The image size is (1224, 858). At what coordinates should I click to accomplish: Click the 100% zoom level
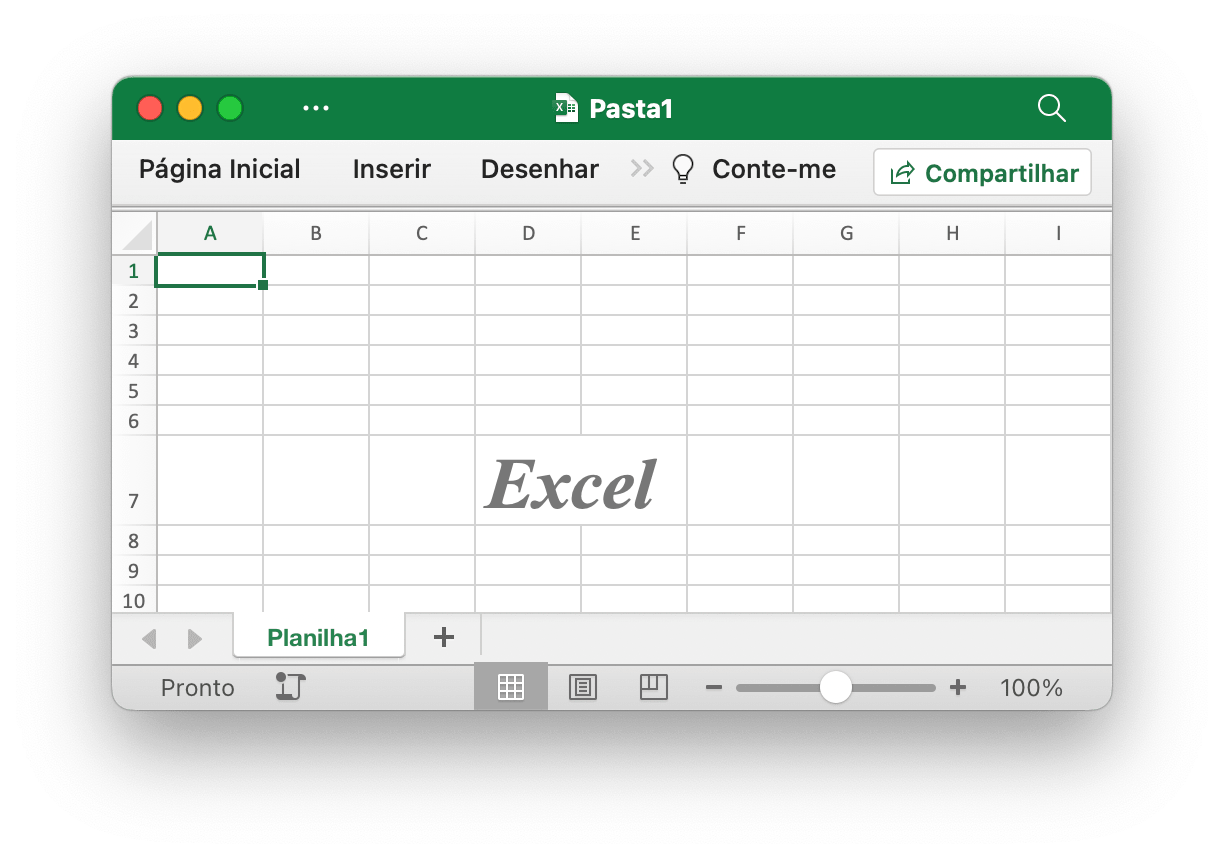(x=1031, y=688)
